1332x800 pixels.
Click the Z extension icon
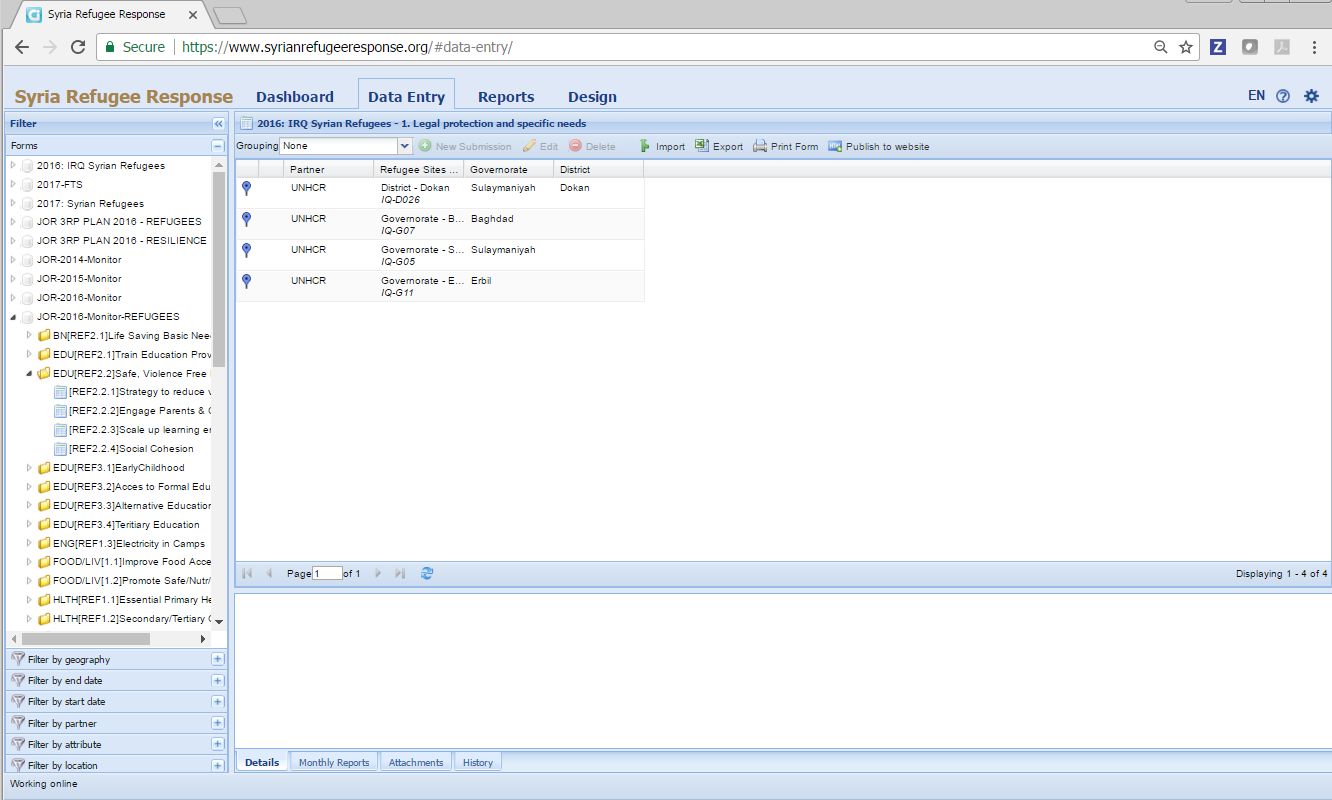[x=1218, y=47]
